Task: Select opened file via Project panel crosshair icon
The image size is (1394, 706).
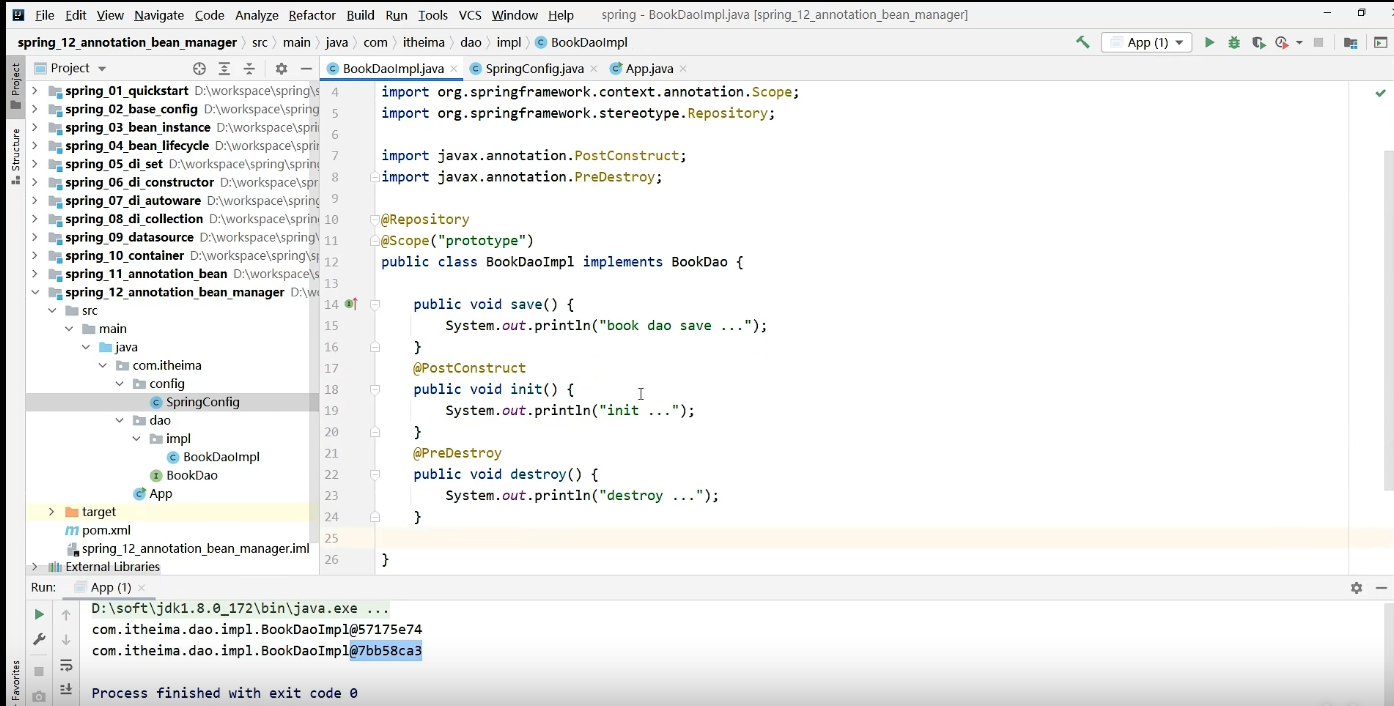Action: 199,68
